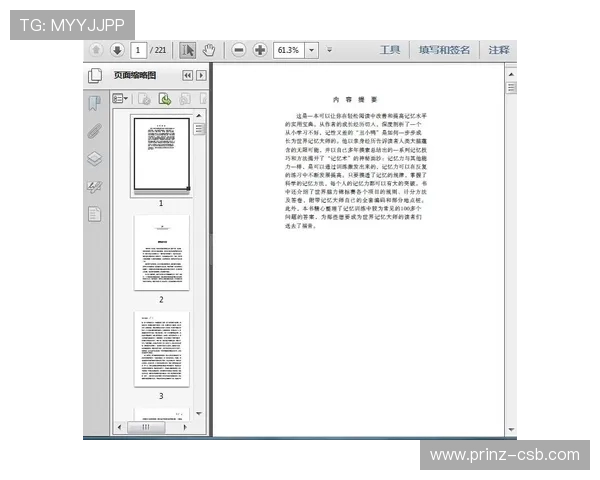Click the thumbnail vertical scrollbar handle
The image size is (600, 480).
coord(199,129)
